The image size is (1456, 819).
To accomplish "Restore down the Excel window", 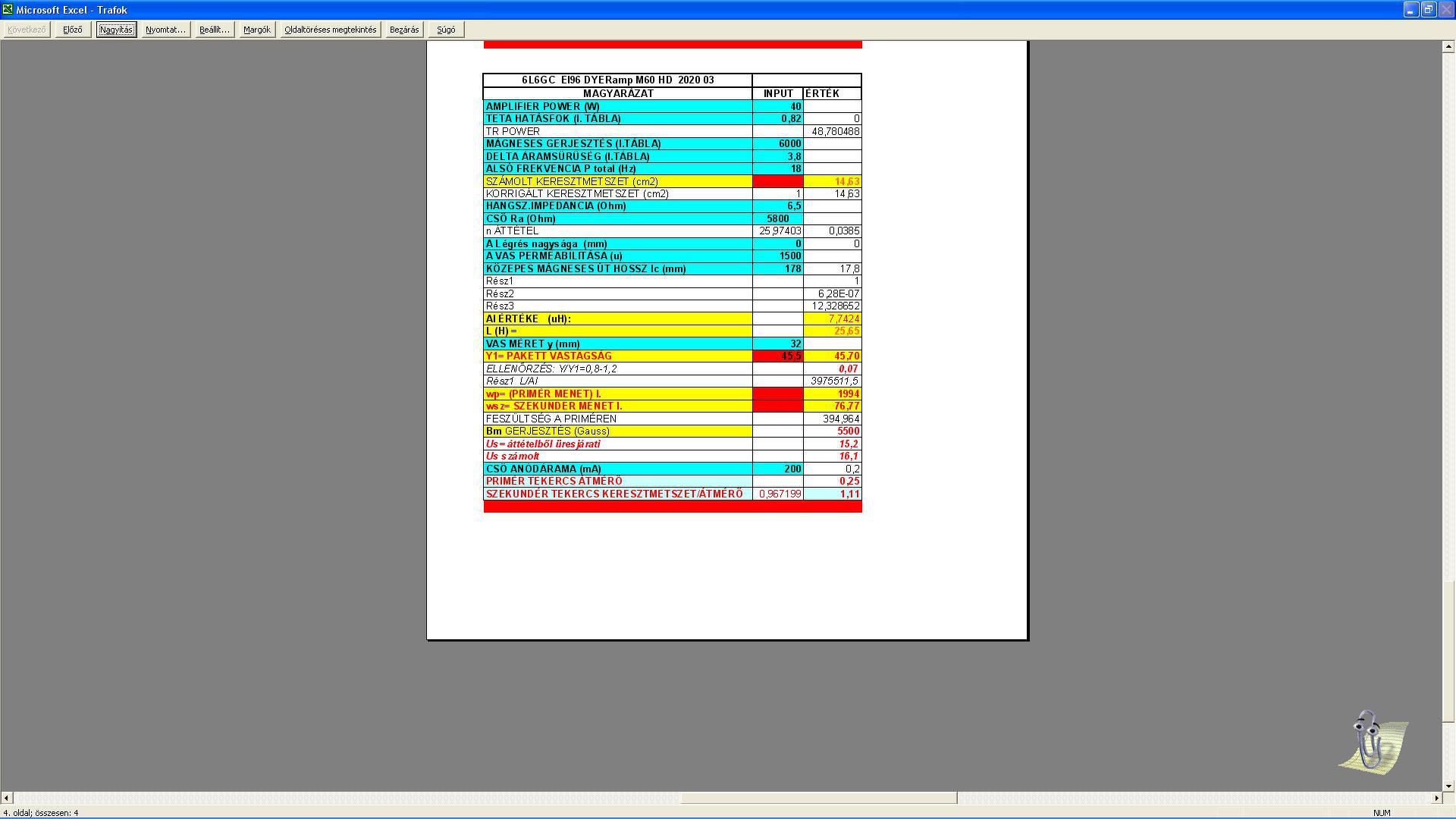I will tap(1428, 9).
